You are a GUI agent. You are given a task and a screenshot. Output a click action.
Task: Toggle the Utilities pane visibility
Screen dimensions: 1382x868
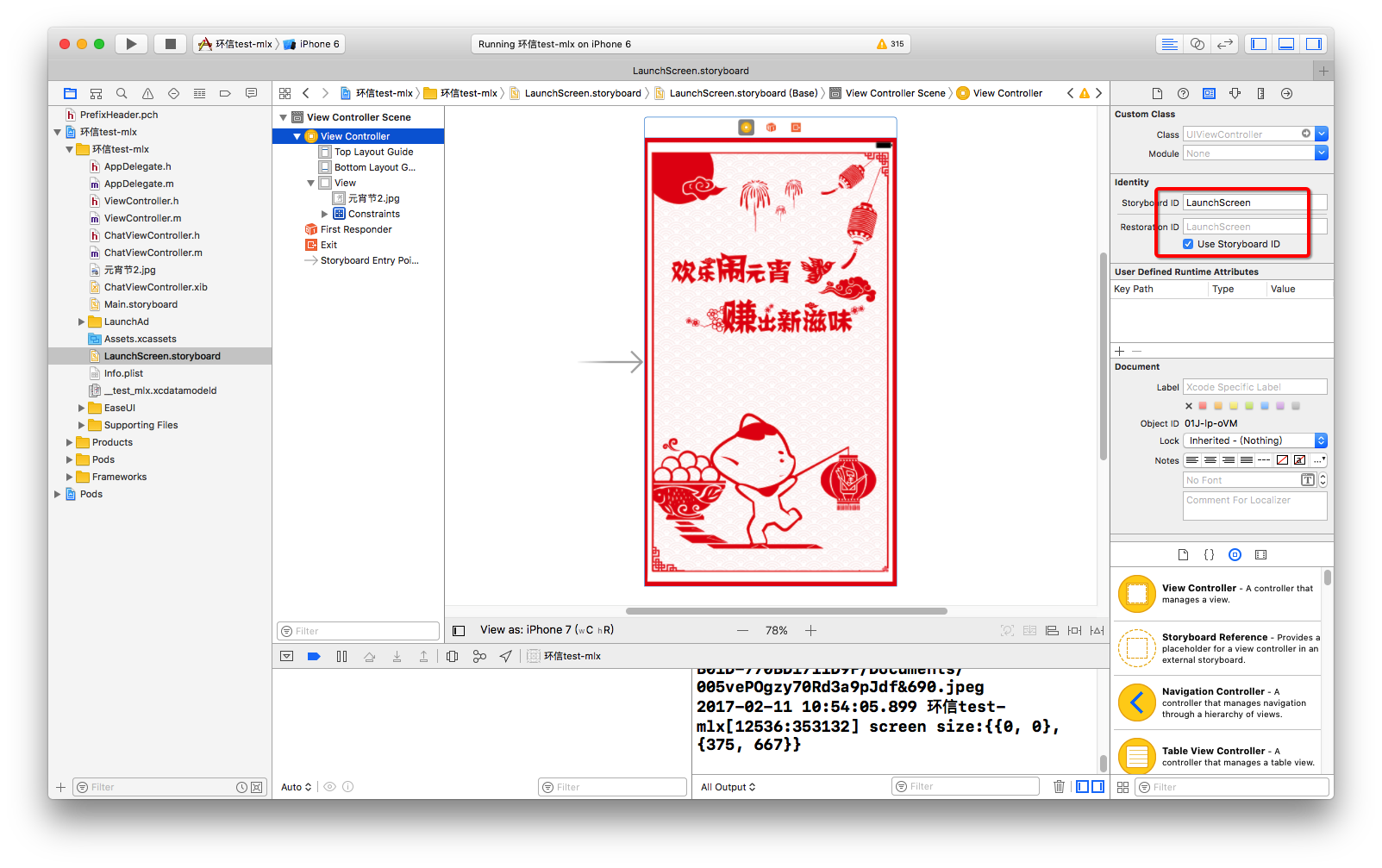(x=1314, y=44)
